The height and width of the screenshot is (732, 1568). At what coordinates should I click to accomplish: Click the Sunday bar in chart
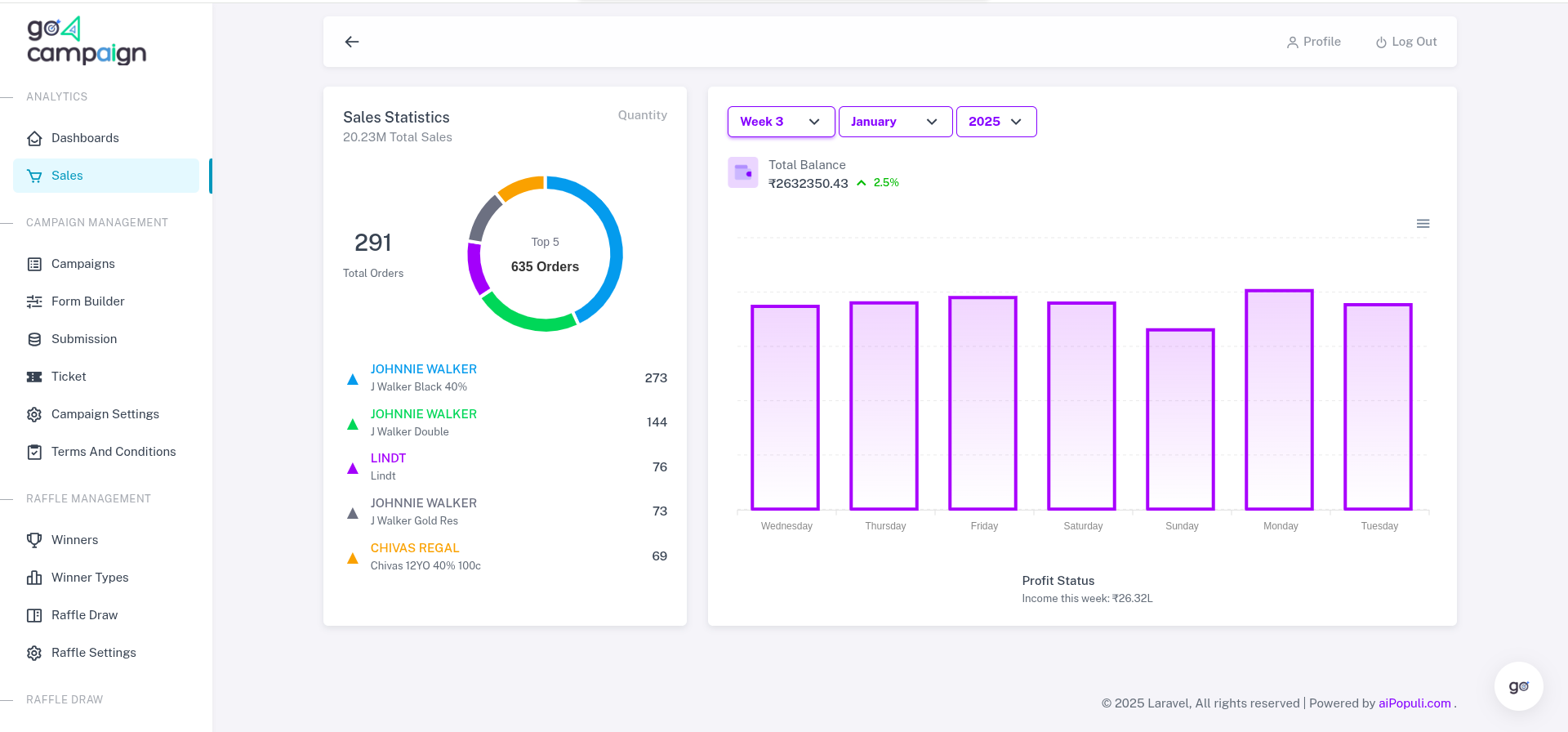(1180, 419)
